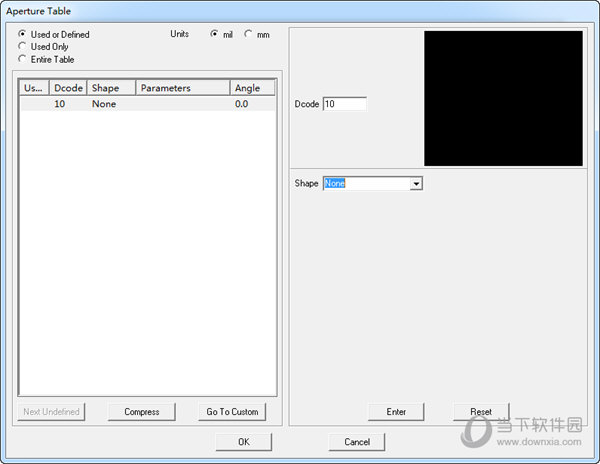600x464 pixels.
Task: Dismiss the dialog with Cancel
Action: tap(357, 442)
